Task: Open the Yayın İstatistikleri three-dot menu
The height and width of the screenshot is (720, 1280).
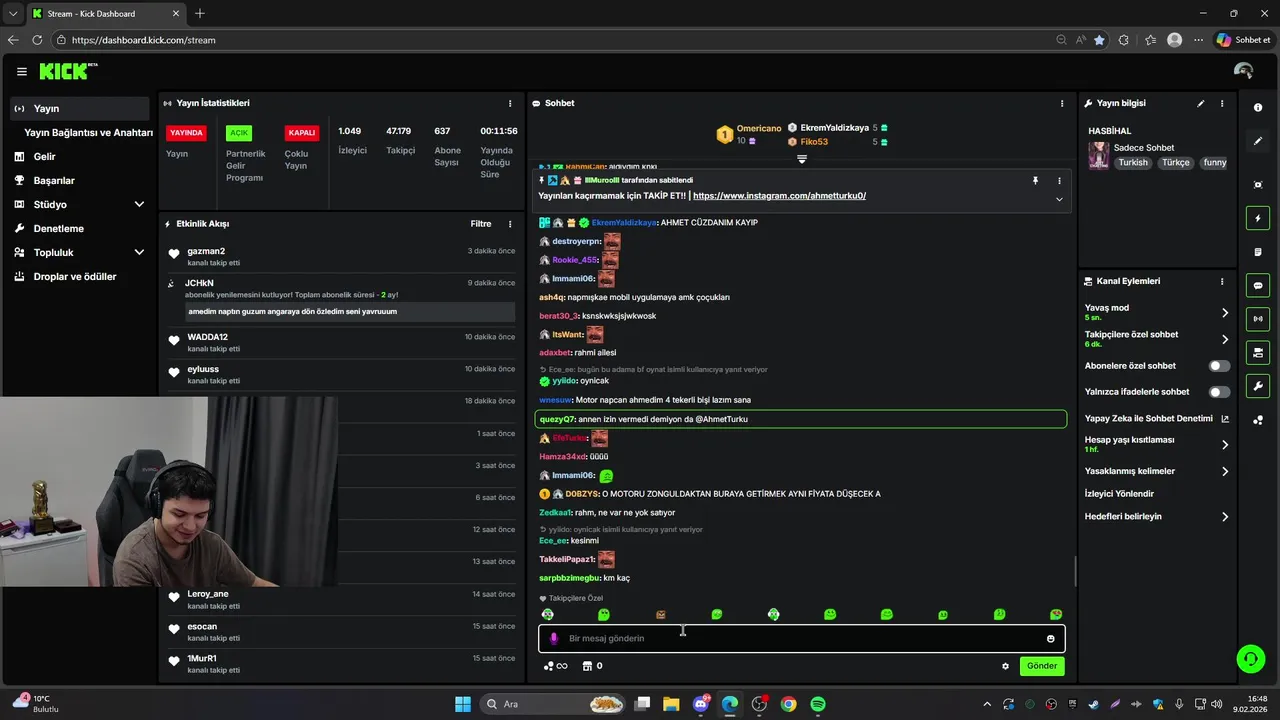Action: click(x=510, y=103)
